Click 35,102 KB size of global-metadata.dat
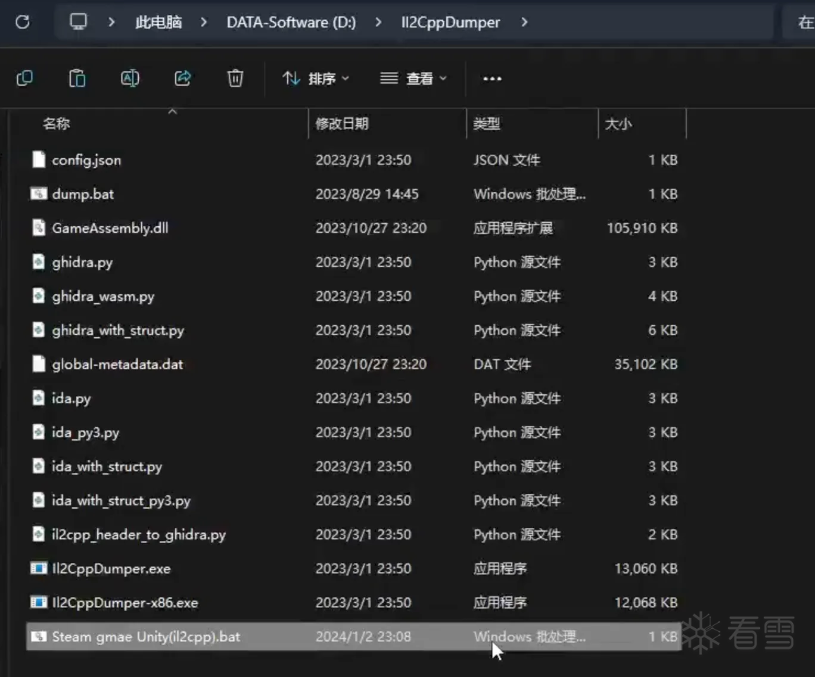The width and height of the screenshot is (815, 677). [x=646, y=364]
